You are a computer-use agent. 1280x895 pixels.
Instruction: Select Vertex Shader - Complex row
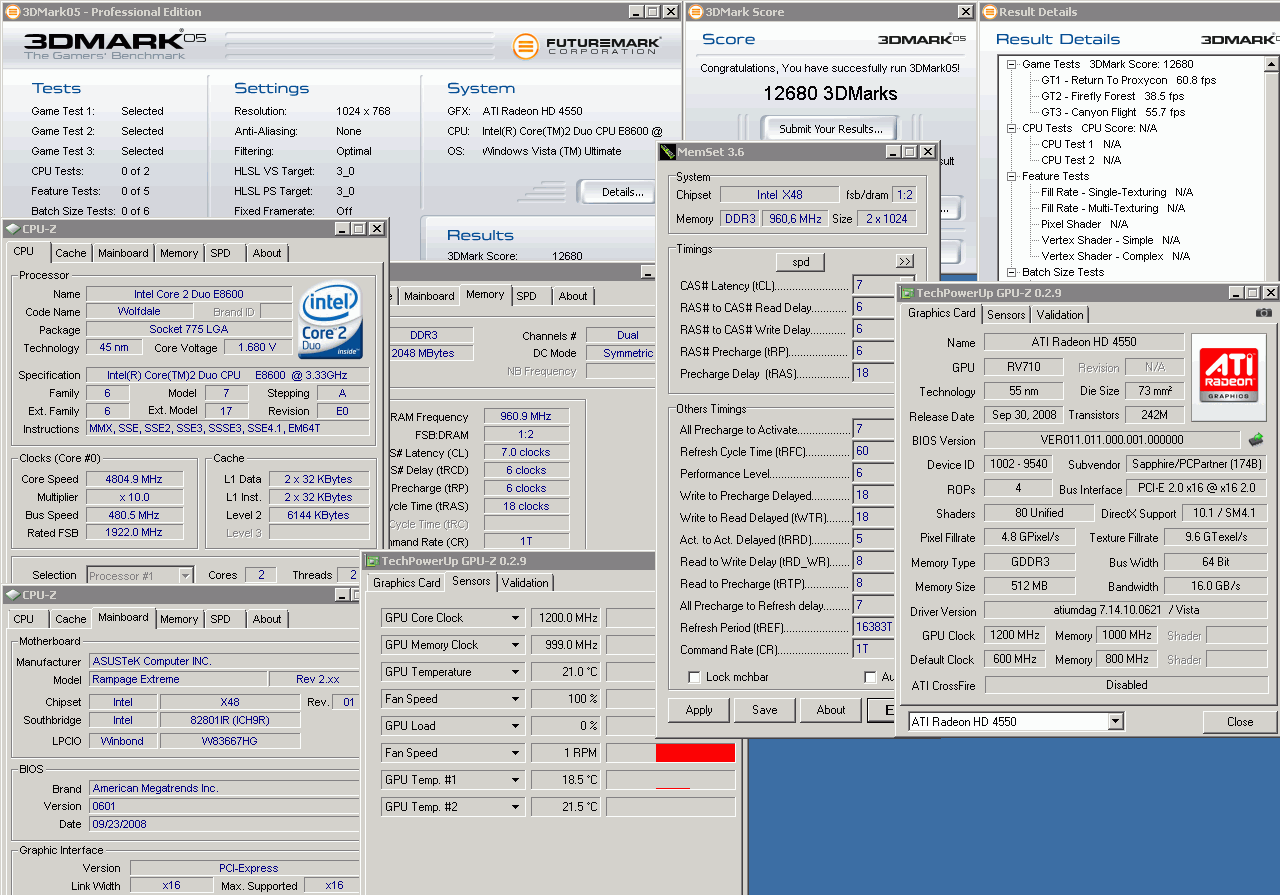(1115, 256)
